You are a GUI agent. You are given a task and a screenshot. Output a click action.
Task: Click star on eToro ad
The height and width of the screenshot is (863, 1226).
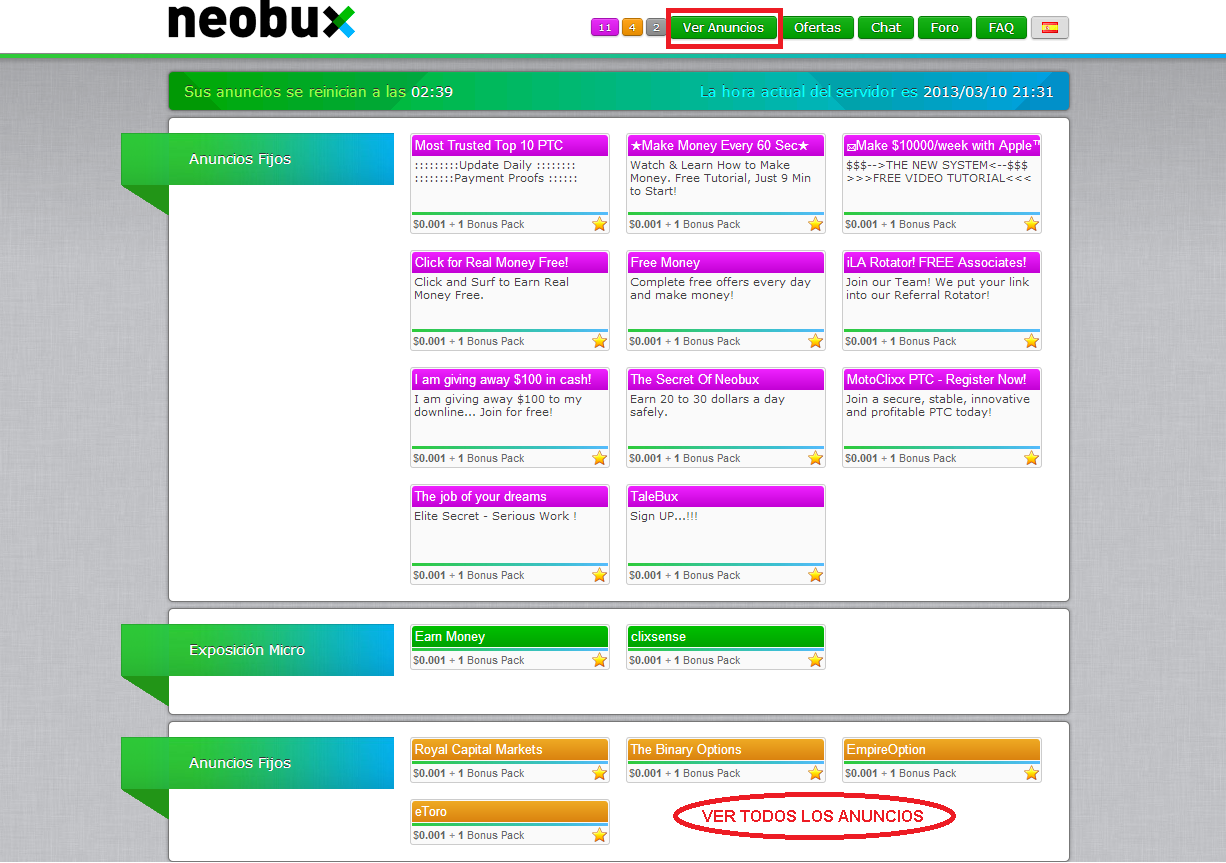(599, 835)
